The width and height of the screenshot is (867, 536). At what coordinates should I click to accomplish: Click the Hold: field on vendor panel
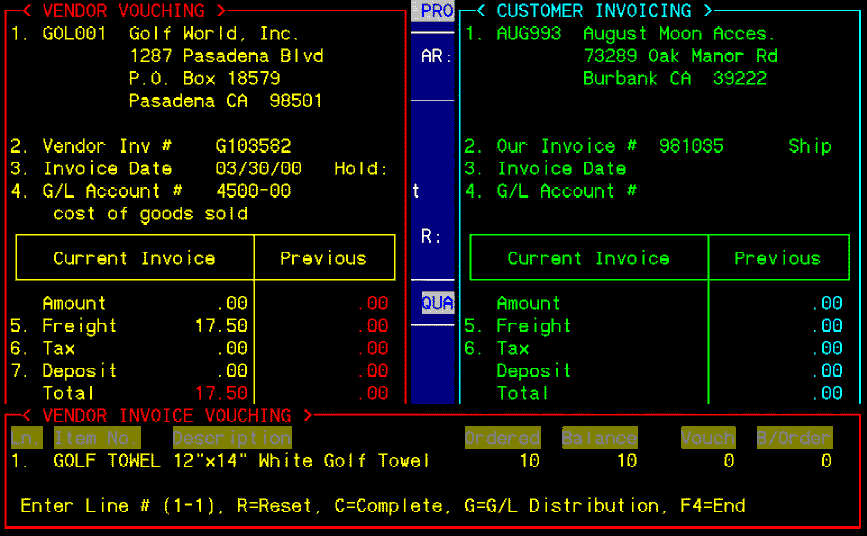point(361,169)
